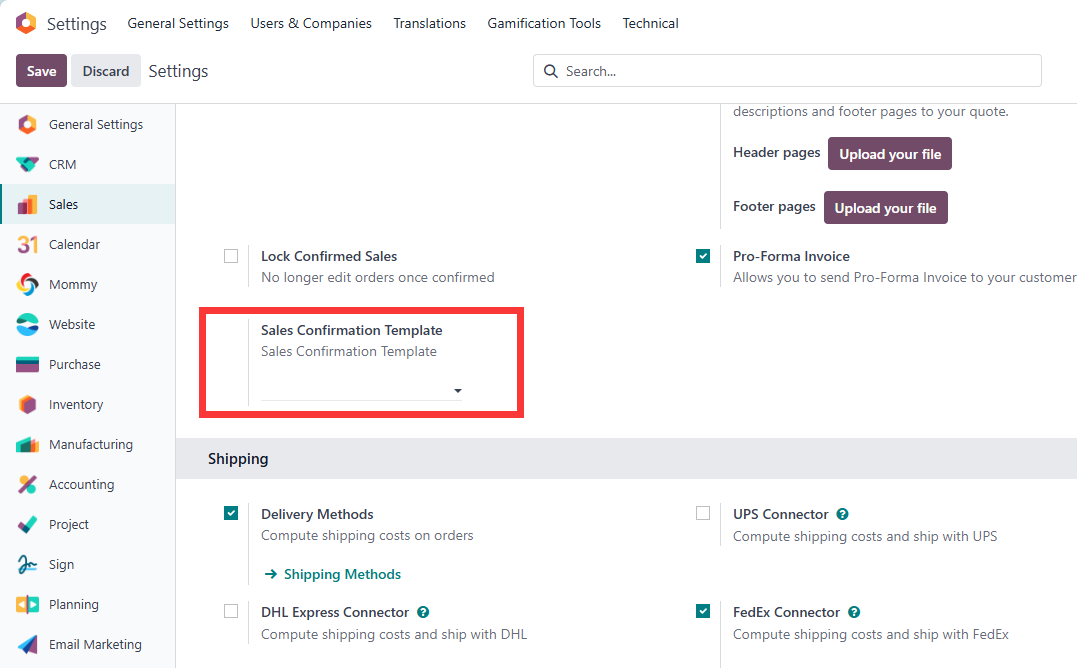Open the Project module icon
The width and height of the screenshot is (1077, 668).
coord(27,525)
